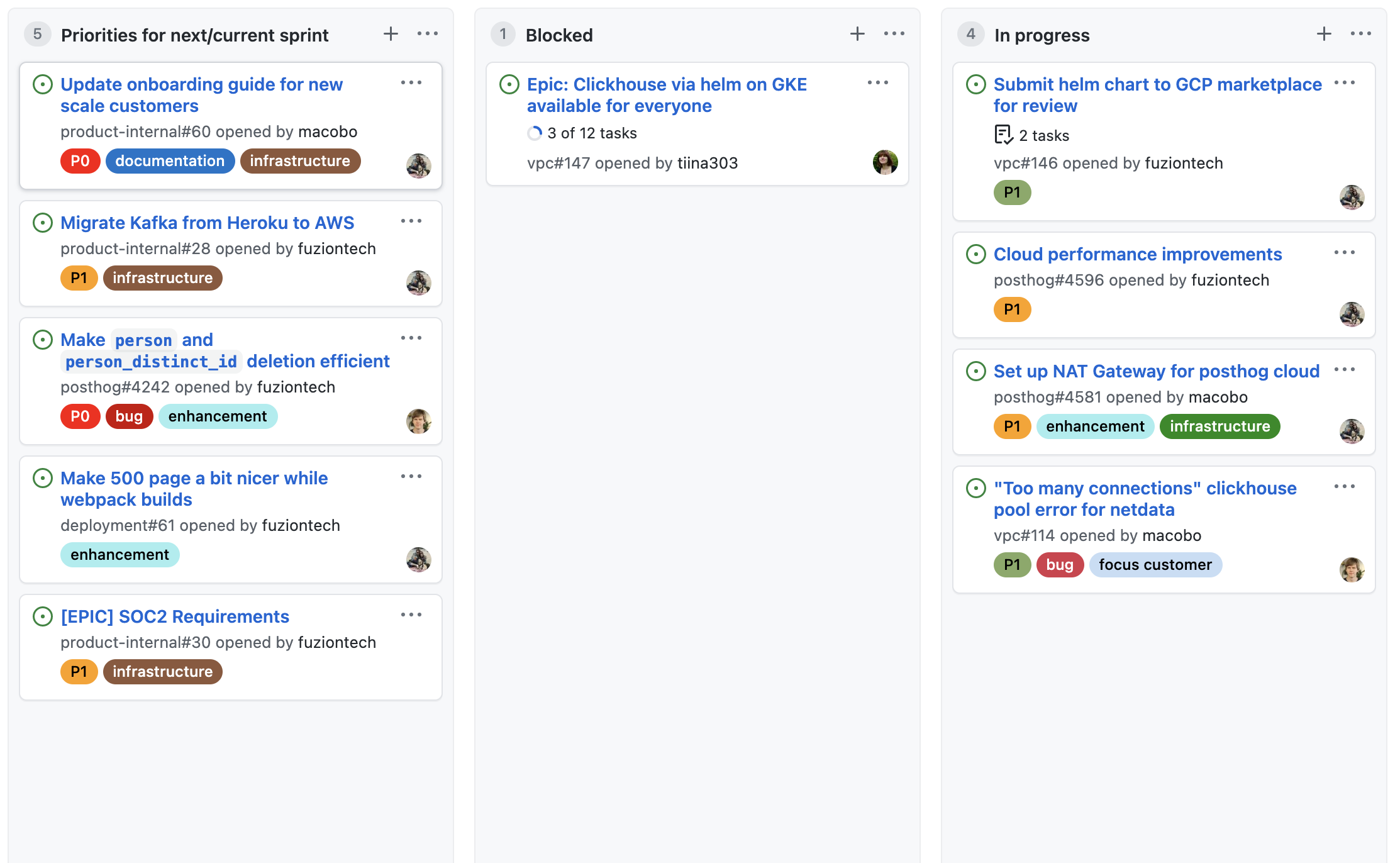Open the NAT Gateway card options menu
This screenshot has height=863, width=1400.
pos(1345,370)
